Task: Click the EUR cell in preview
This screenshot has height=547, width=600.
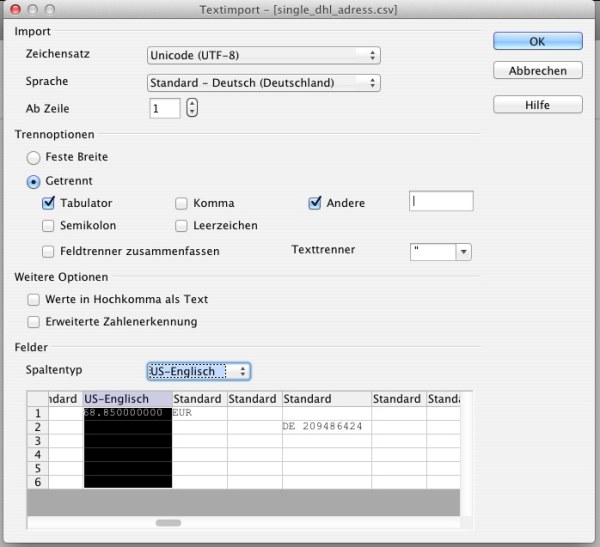Action: point(200,413)
